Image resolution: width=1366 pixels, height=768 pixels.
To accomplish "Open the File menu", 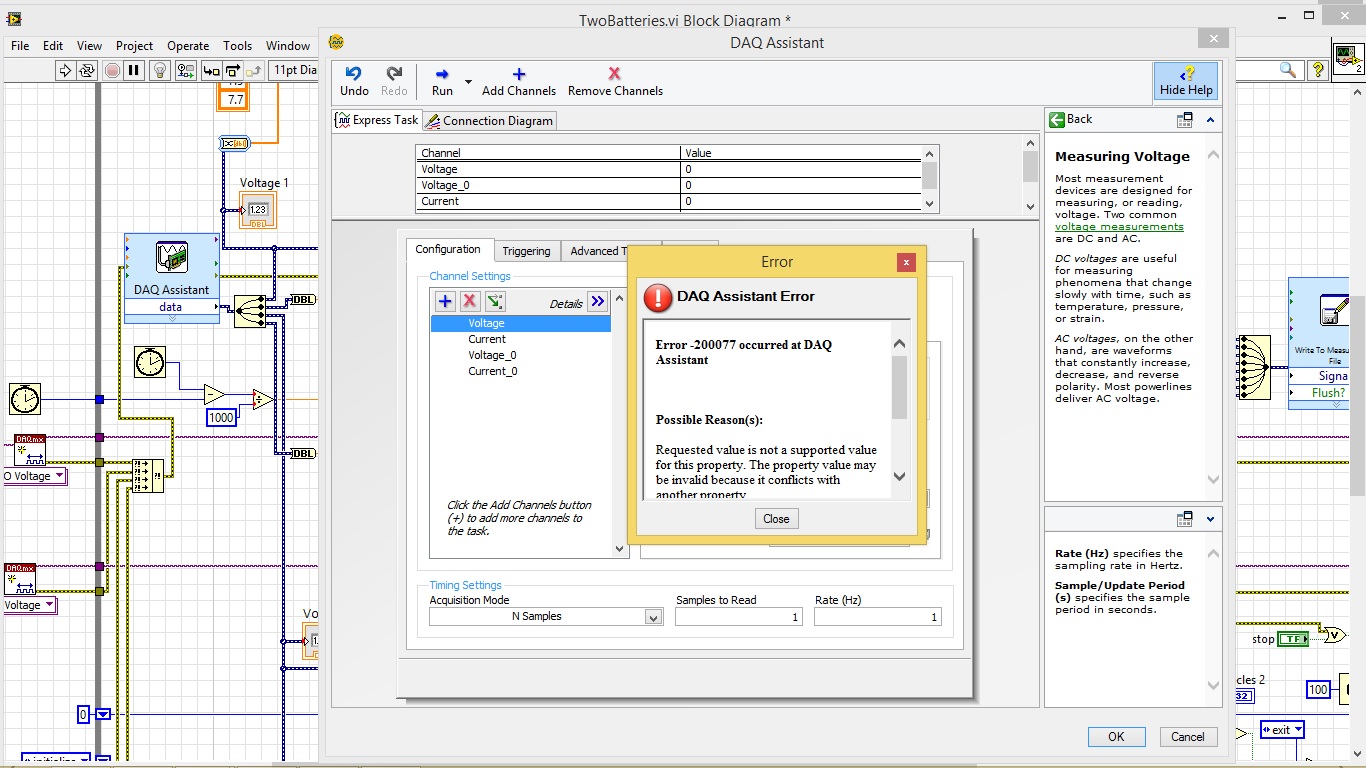I will point(20,45).
